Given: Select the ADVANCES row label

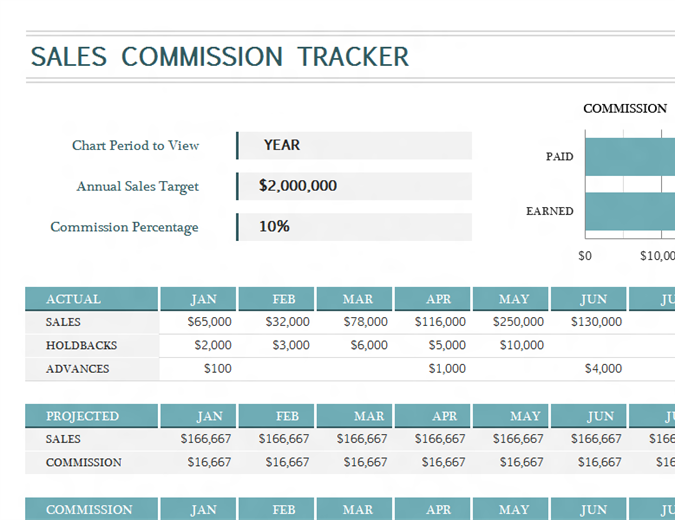Looking at the screenshot, I should (x=77, y=369).
